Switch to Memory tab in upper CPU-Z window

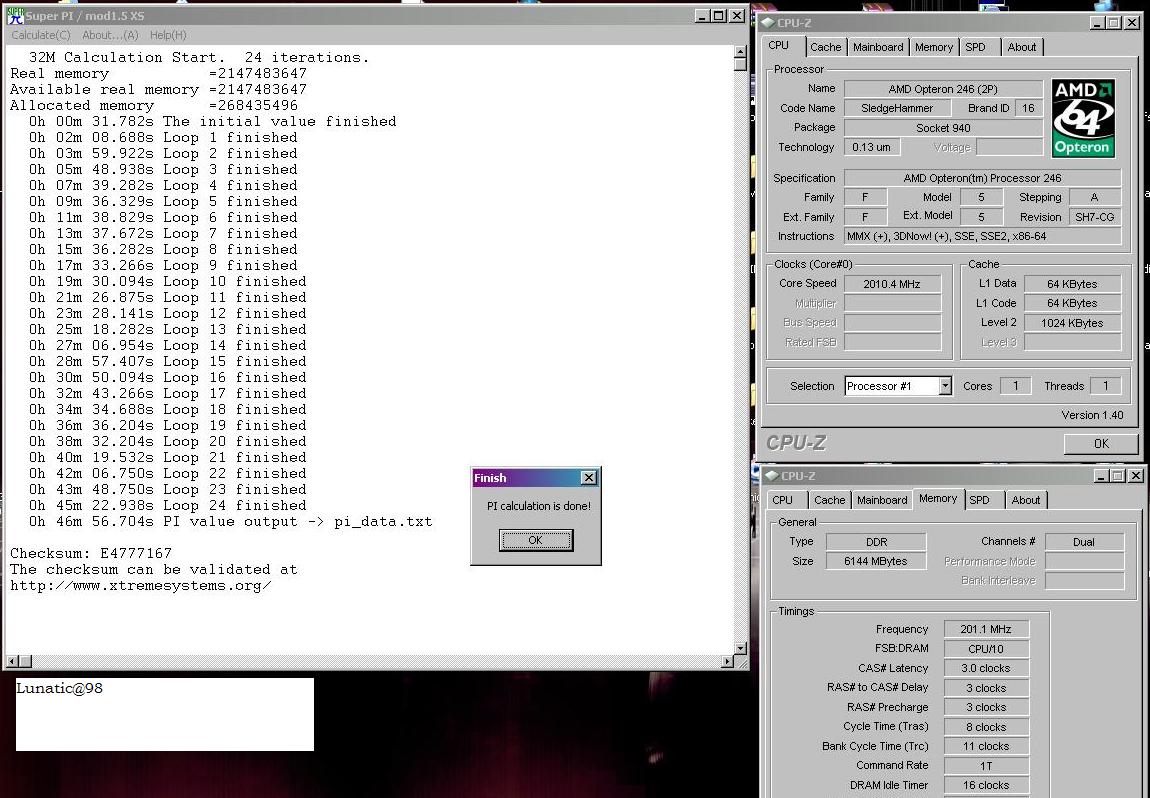click(x=934, y=47)
